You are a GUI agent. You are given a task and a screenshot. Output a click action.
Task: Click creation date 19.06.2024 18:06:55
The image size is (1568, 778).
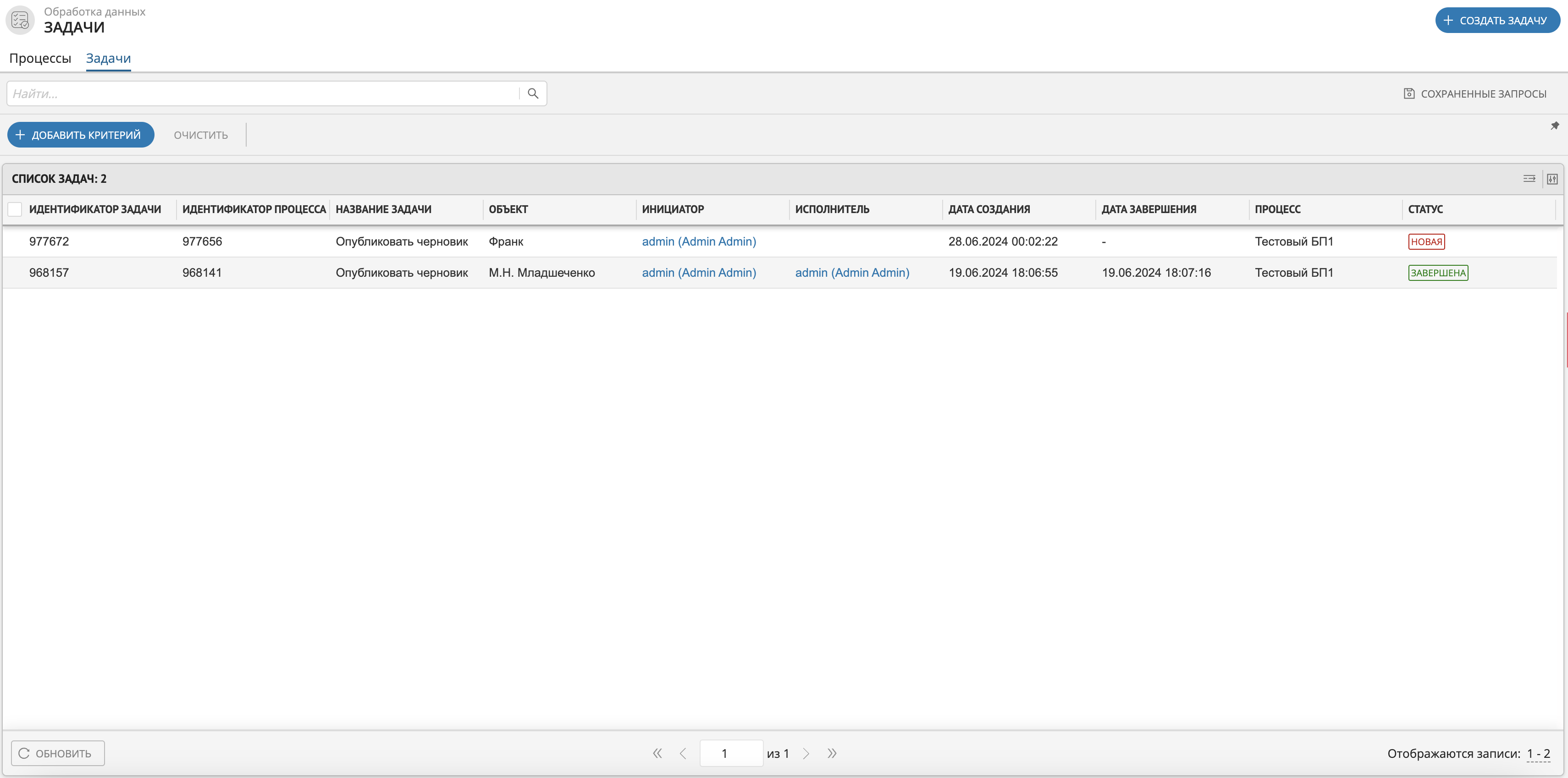click(1003, 273)
